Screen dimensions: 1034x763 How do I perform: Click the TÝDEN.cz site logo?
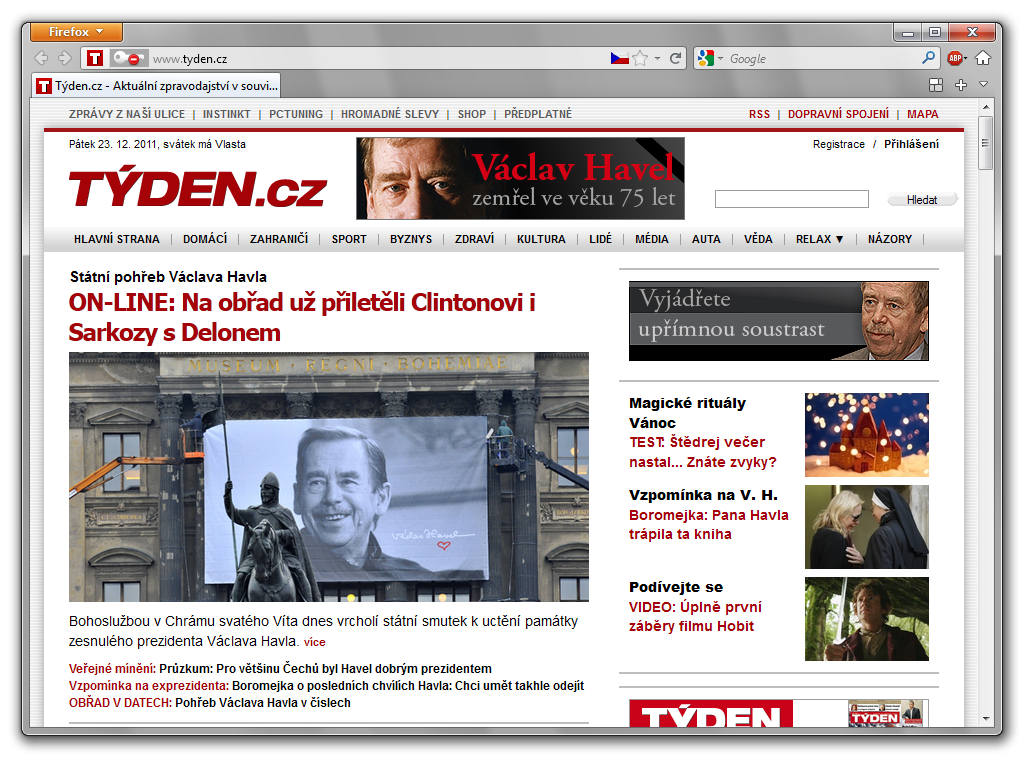pyautogui.click(x=197, y=189)
